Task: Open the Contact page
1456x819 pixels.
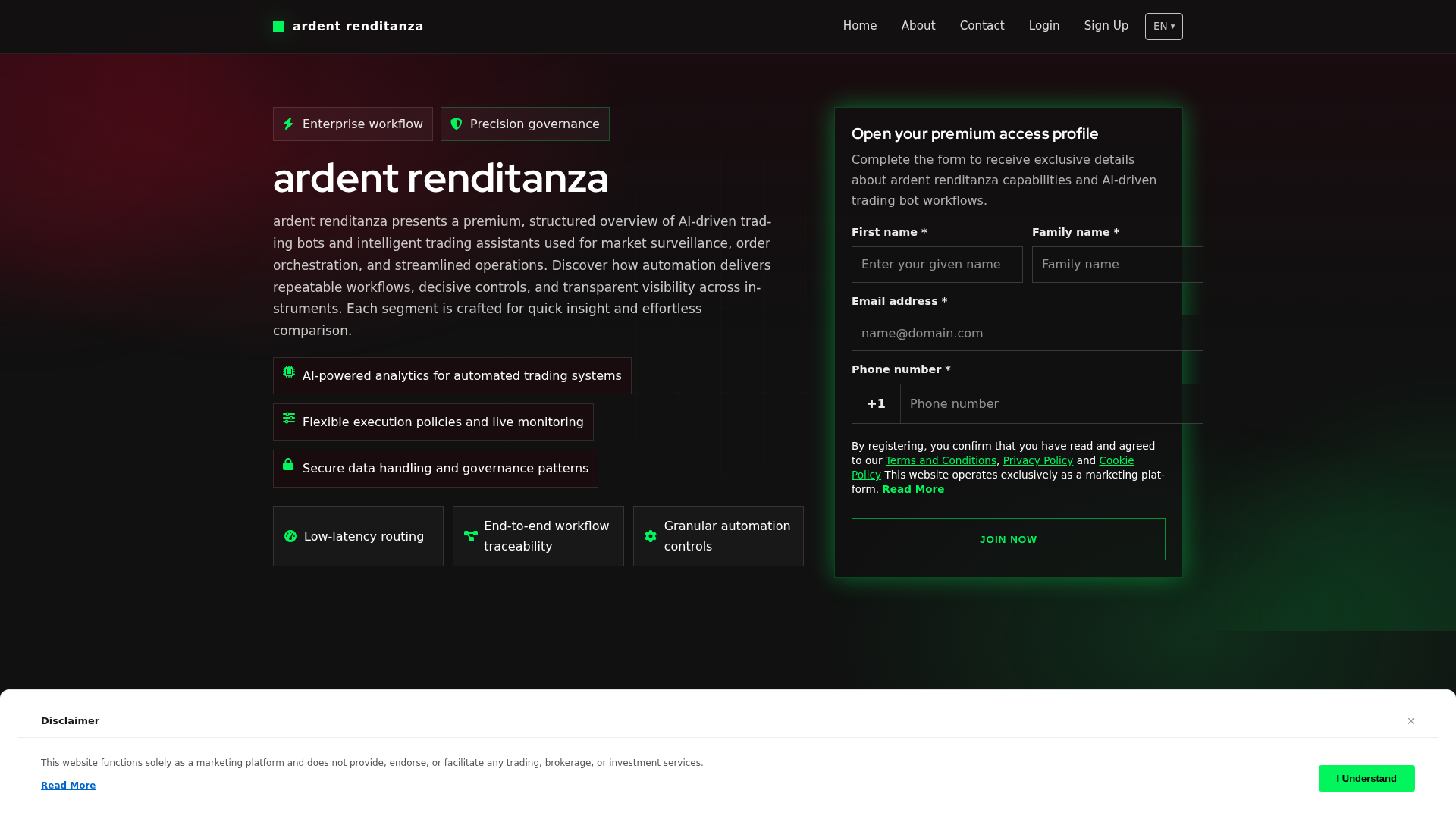Action: pyautogui.click(x=982, y=26)
